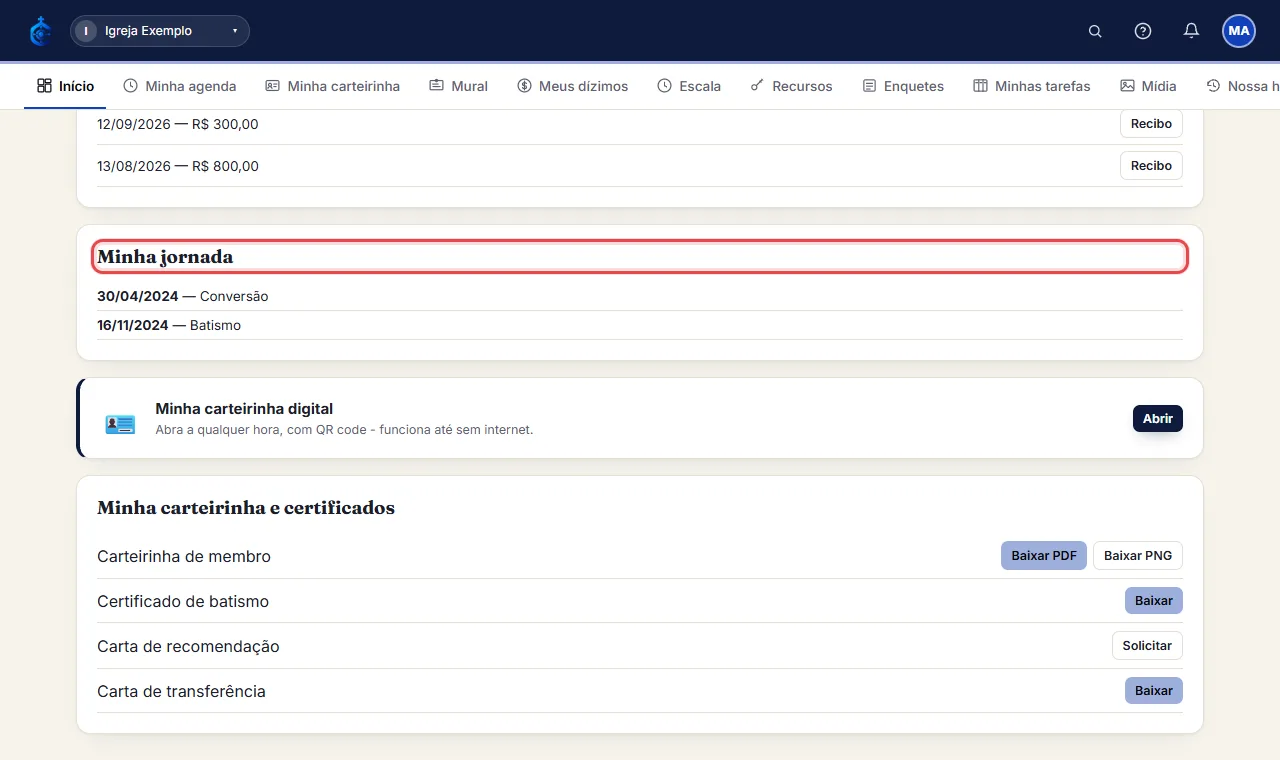Open the search magnifier icon
The image size is (1280, 760).
coord(1095,31)
